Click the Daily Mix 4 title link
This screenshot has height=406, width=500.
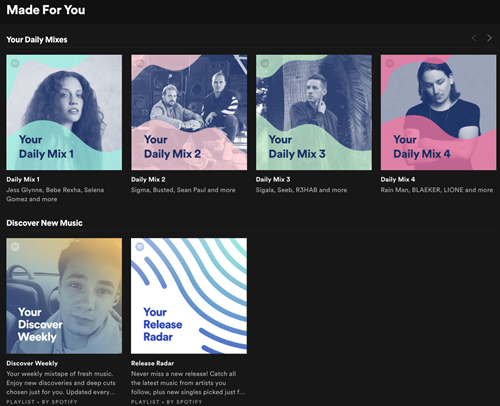(398, 180)
